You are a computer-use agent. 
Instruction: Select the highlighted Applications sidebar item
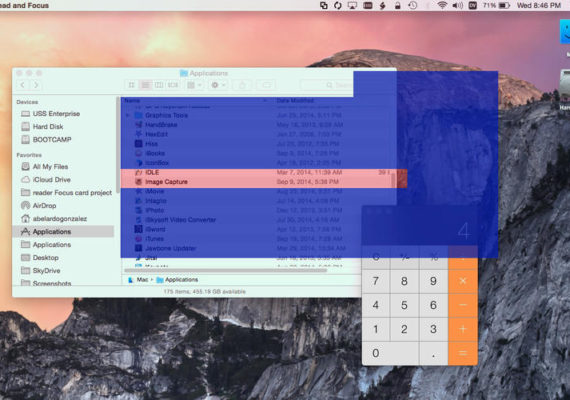63,232
